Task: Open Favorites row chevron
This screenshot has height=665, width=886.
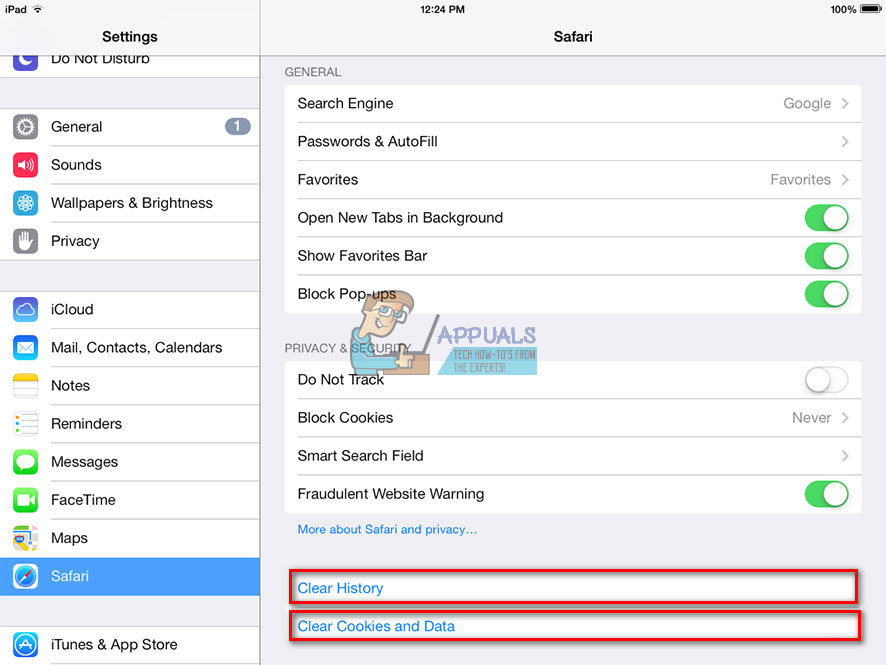Action: pos(845,180)
